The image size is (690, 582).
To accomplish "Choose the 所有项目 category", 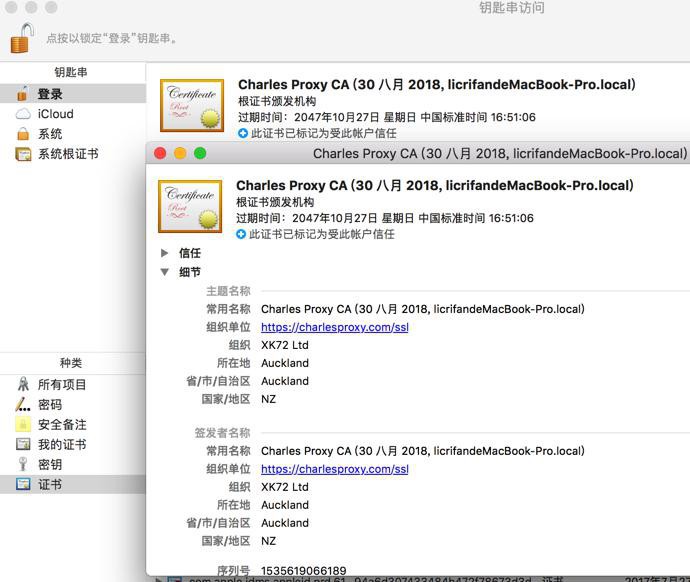I will [x=62, y=384].
